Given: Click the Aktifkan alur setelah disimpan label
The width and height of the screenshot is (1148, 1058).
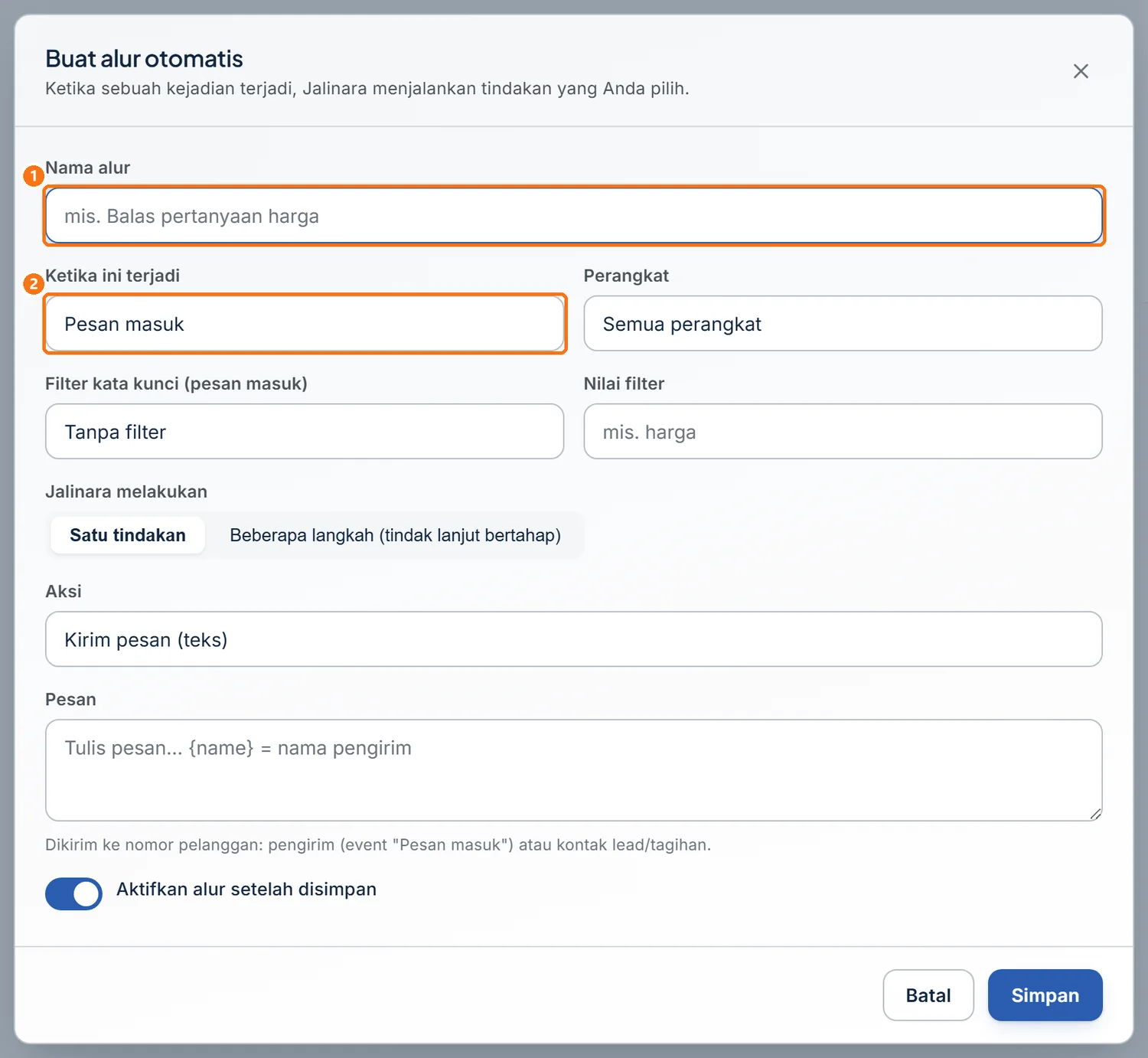Looking at the screenshot, I should tap(246, 890).
